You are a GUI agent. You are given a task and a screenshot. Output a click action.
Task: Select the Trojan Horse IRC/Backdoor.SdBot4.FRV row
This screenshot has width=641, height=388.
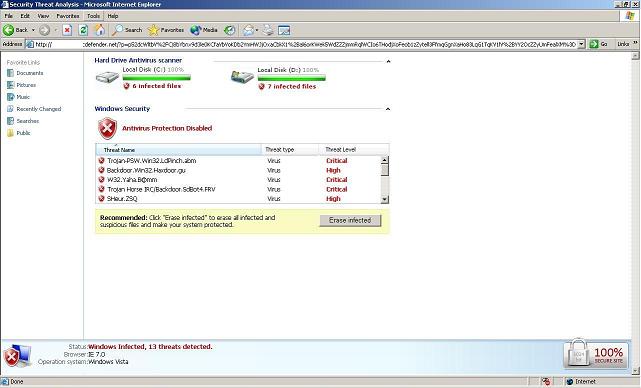click(239, 189)
